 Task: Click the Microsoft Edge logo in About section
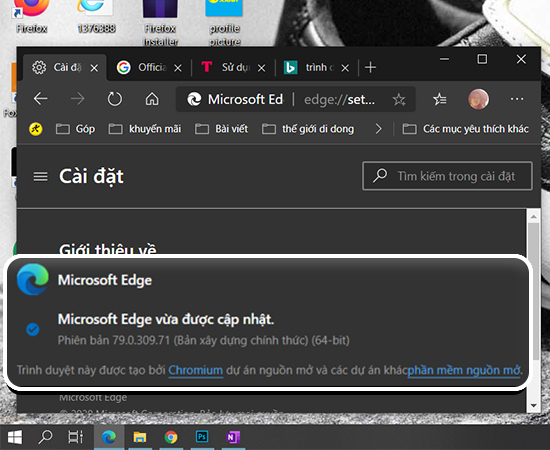tap(33, 280)
